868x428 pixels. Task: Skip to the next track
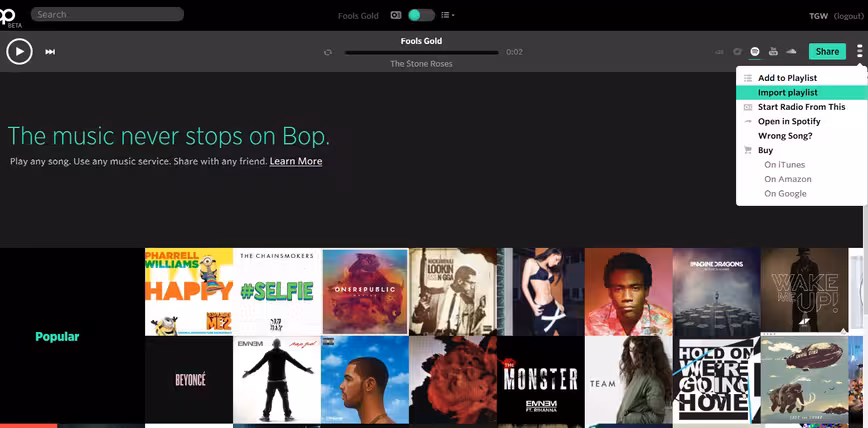tap(50, 51)
